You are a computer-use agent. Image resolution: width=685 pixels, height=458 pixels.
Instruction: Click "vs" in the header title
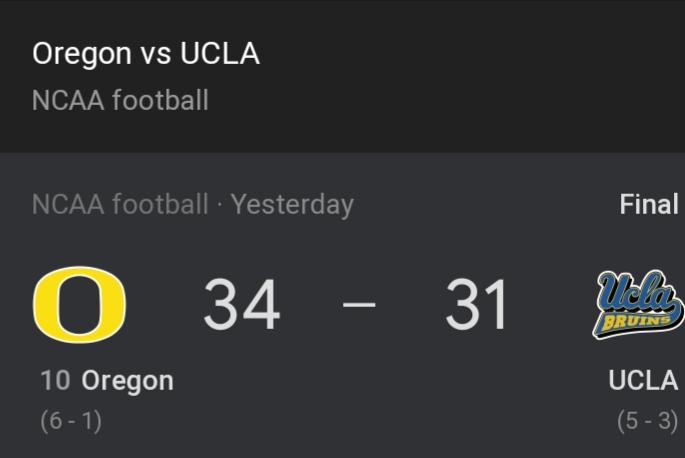pyautogui.click(x=156, y=54)
